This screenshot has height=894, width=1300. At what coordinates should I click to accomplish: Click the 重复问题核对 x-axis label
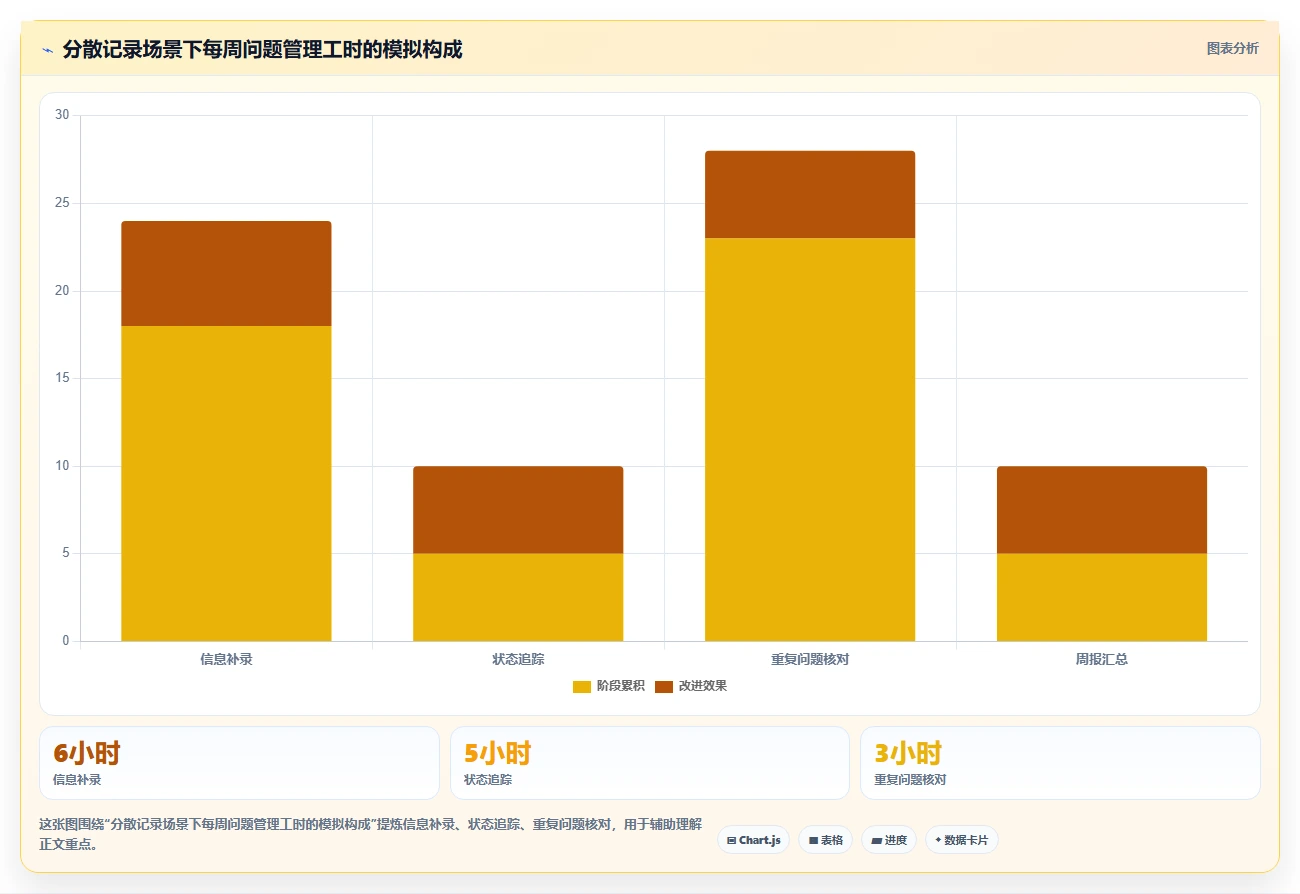click(810, 660)
